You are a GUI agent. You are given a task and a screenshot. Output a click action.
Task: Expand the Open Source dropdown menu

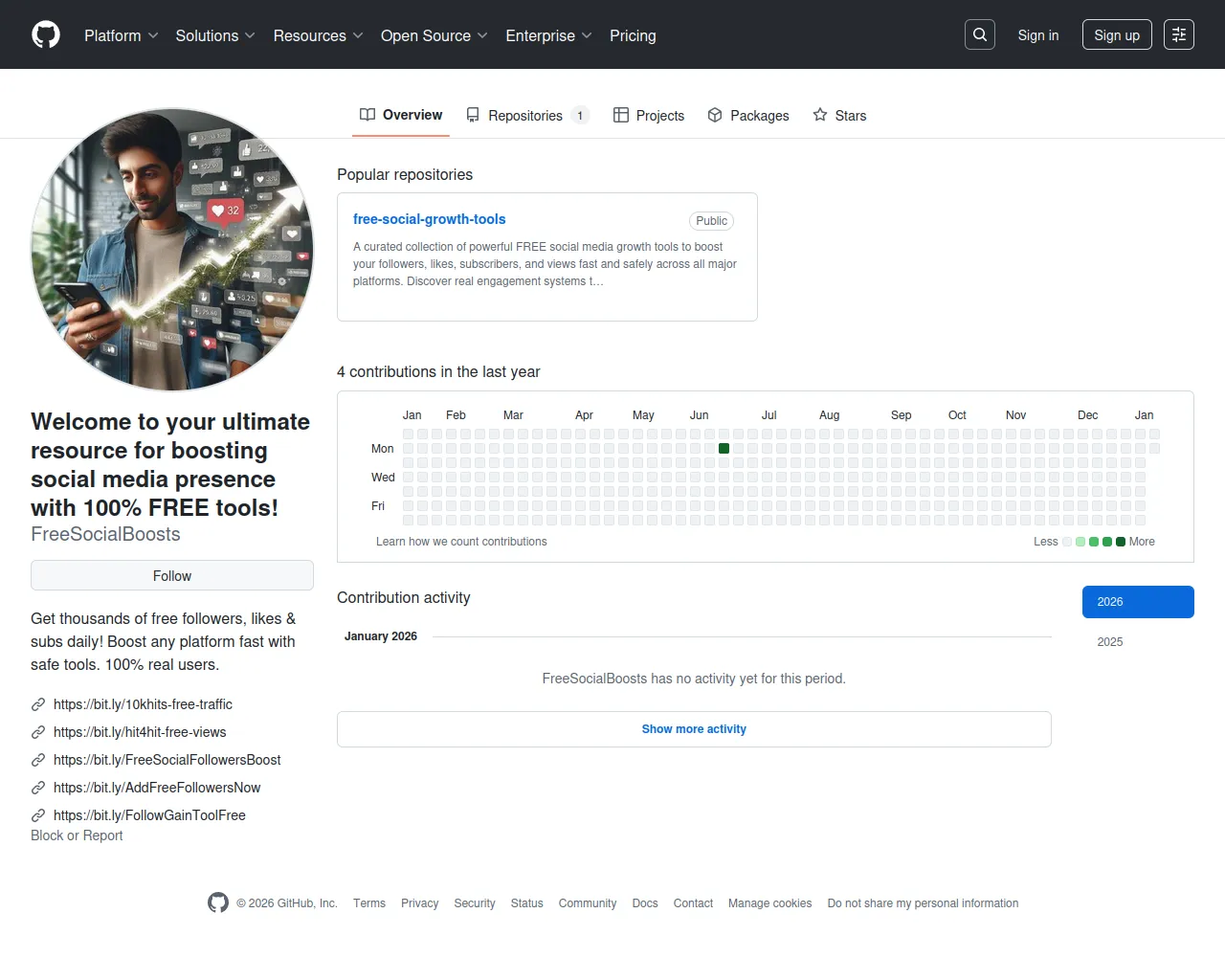(434, 35)
